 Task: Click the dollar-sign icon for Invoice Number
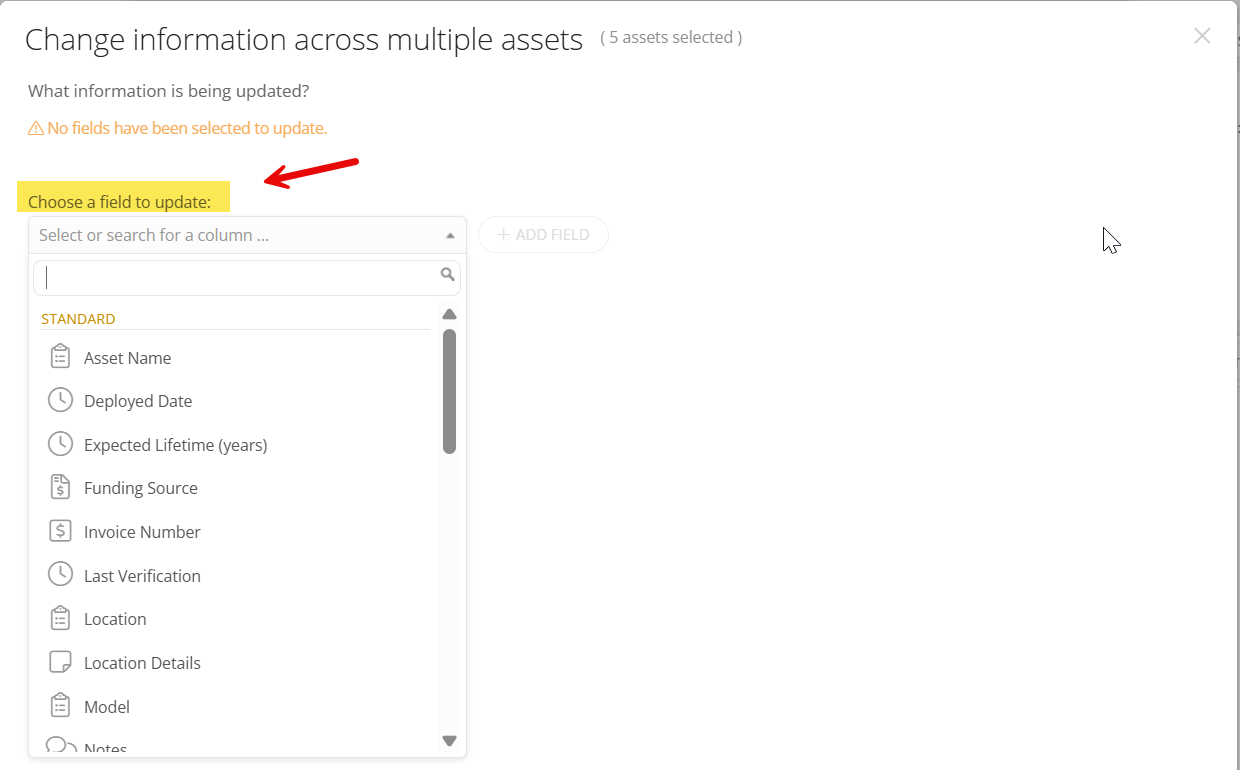pos(60,531)
